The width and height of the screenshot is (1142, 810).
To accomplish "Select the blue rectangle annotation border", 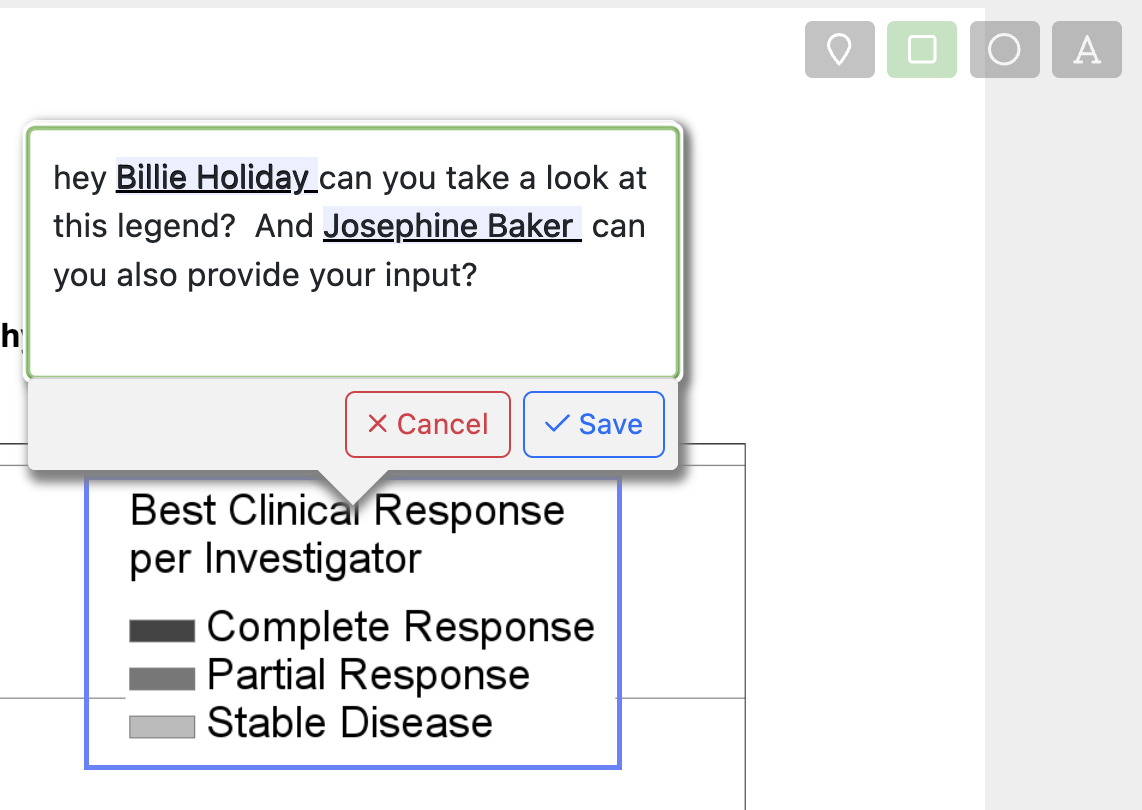I will pyautogui.click(x=619, y=620).
